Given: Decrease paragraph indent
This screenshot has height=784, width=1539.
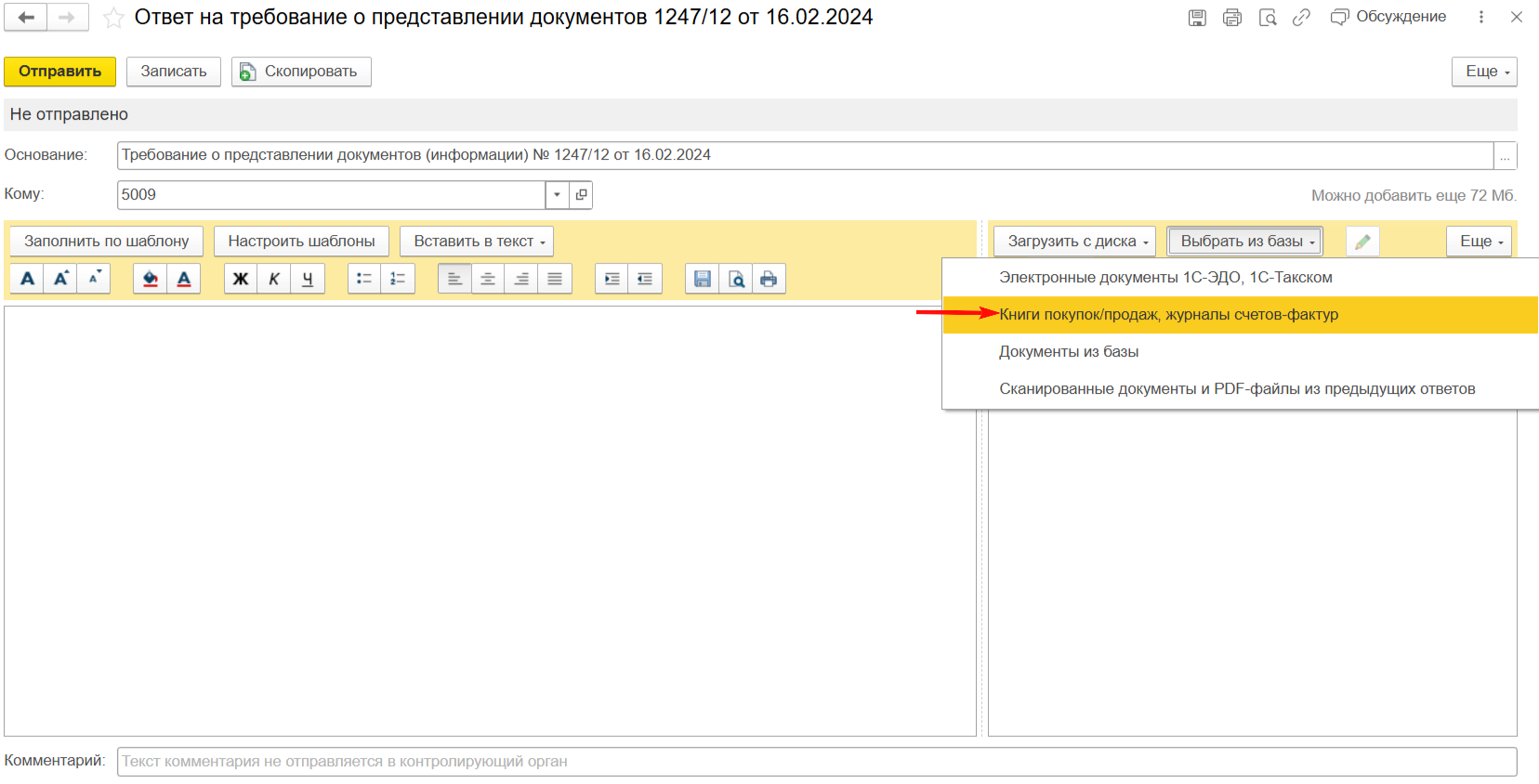Looking at the screenshot, I should [645, 279].
